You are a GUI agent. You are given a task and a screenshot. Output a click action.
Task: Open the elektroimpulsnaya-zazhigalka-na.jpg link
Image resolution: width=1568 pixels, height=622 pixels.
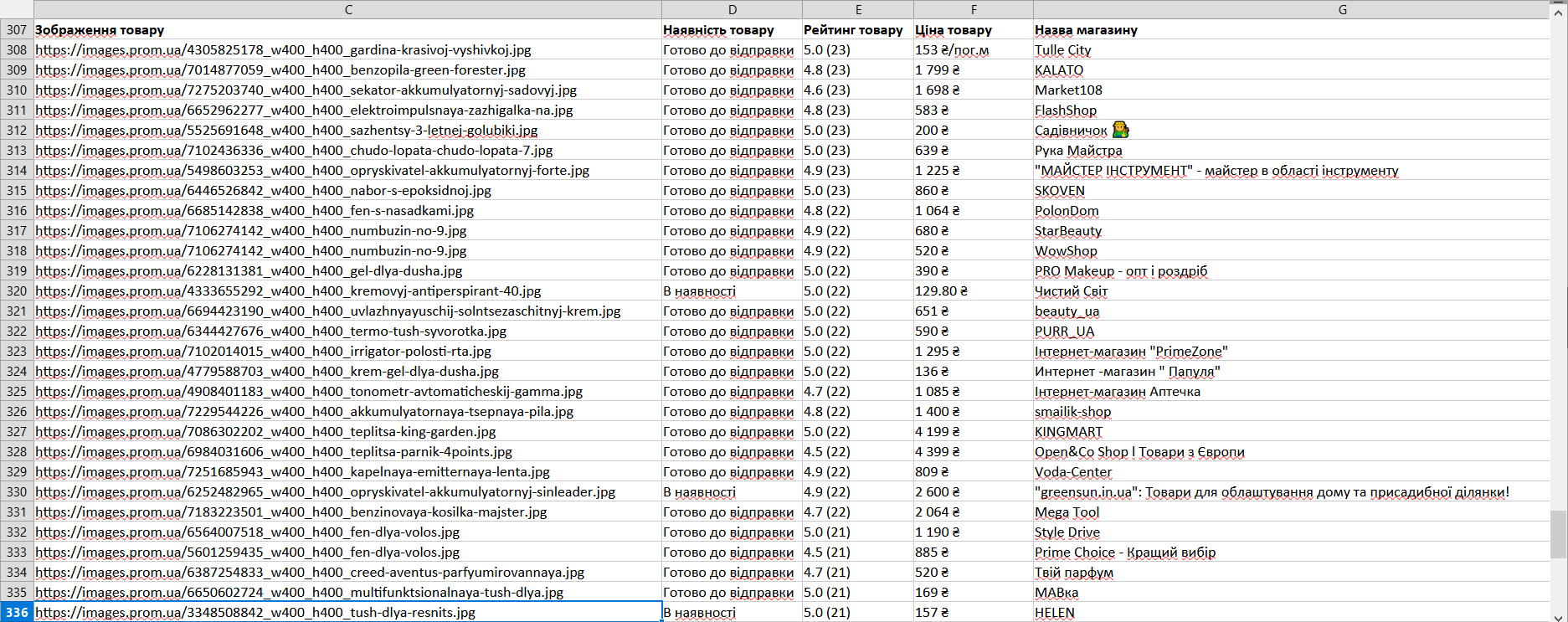(304, 110)
